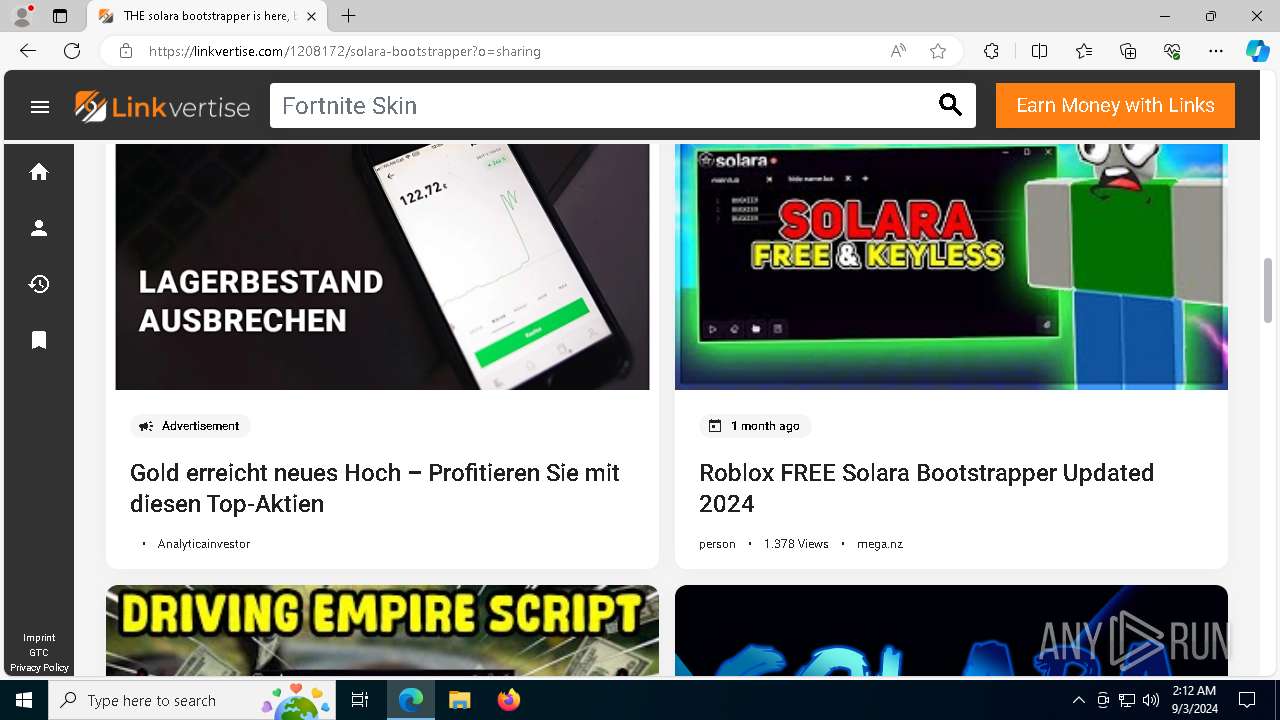Screen dimensions: 1280x720
Task: Select the THE solara bootstrapper tab
Action: 207,16
